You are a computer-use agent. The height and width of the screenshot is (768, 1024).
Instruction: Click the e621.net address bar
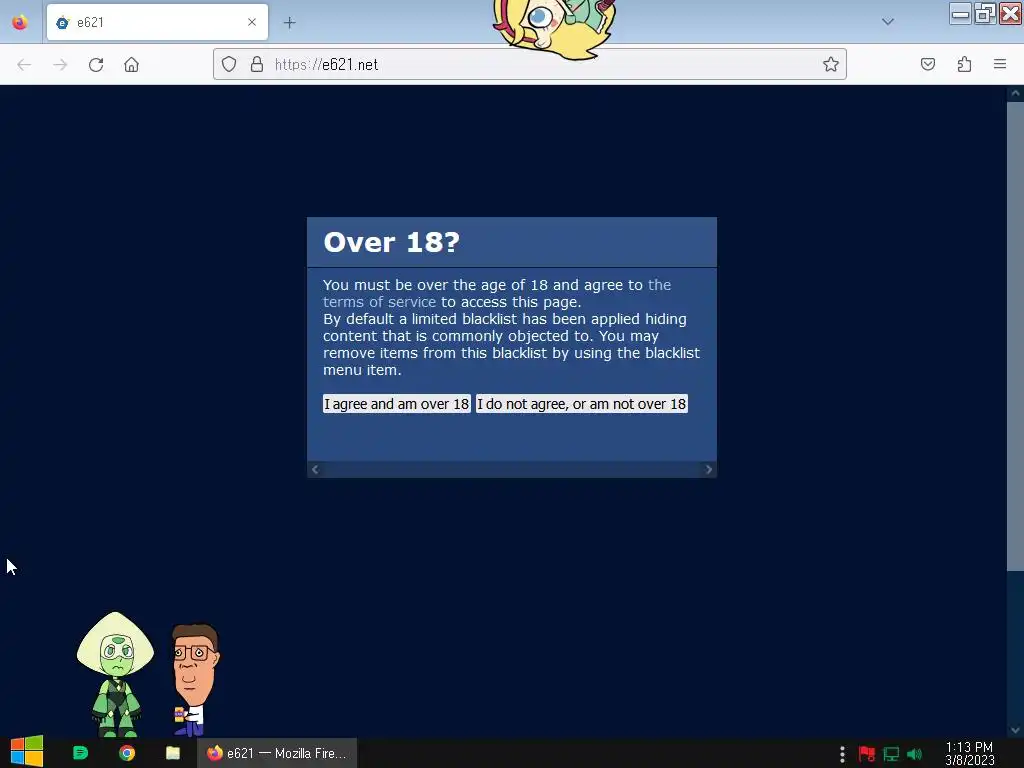coord(530,64)
